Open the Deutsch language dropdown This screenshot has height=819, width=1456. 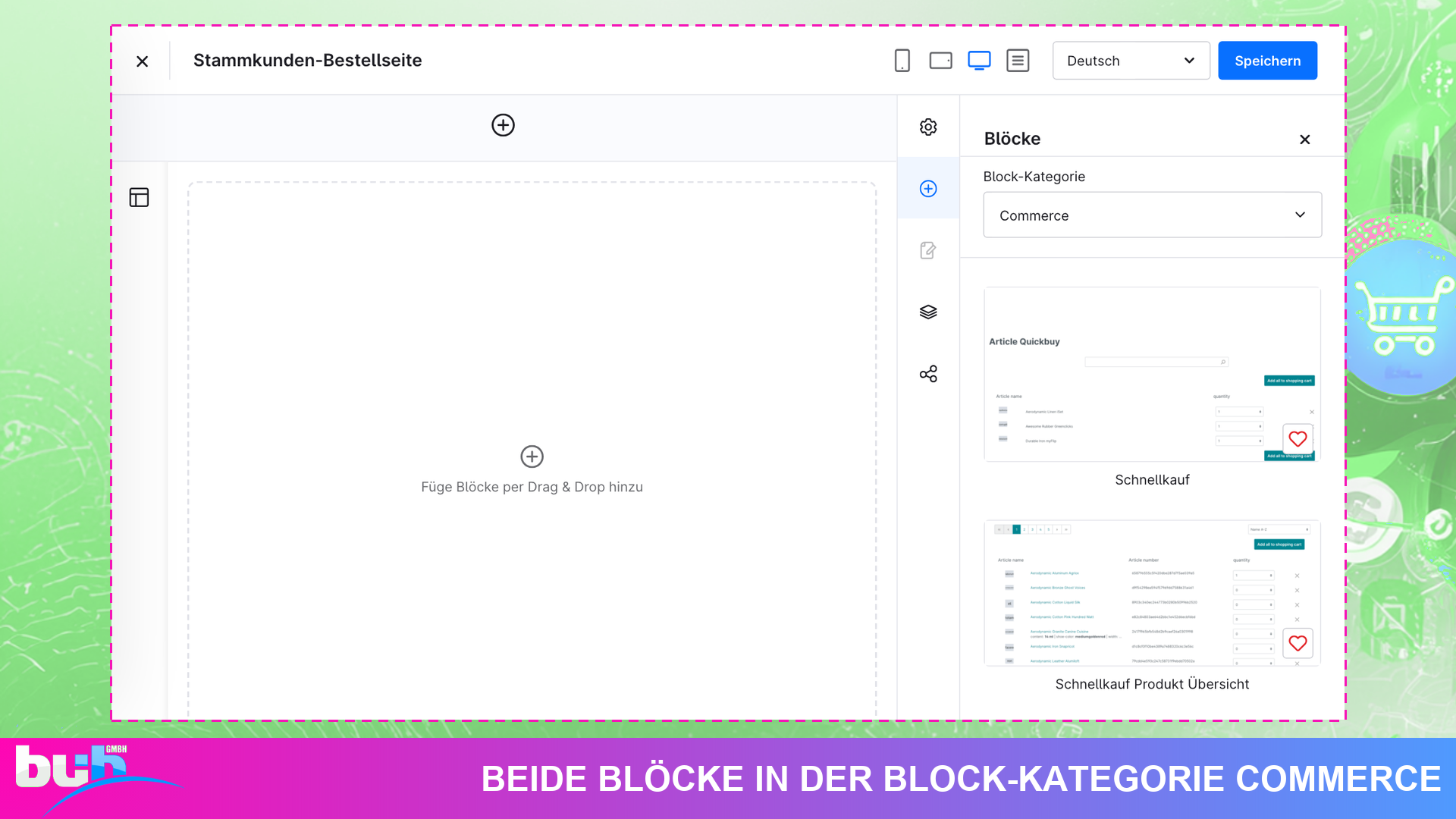pyautogui.click(x=1131, y=61)
